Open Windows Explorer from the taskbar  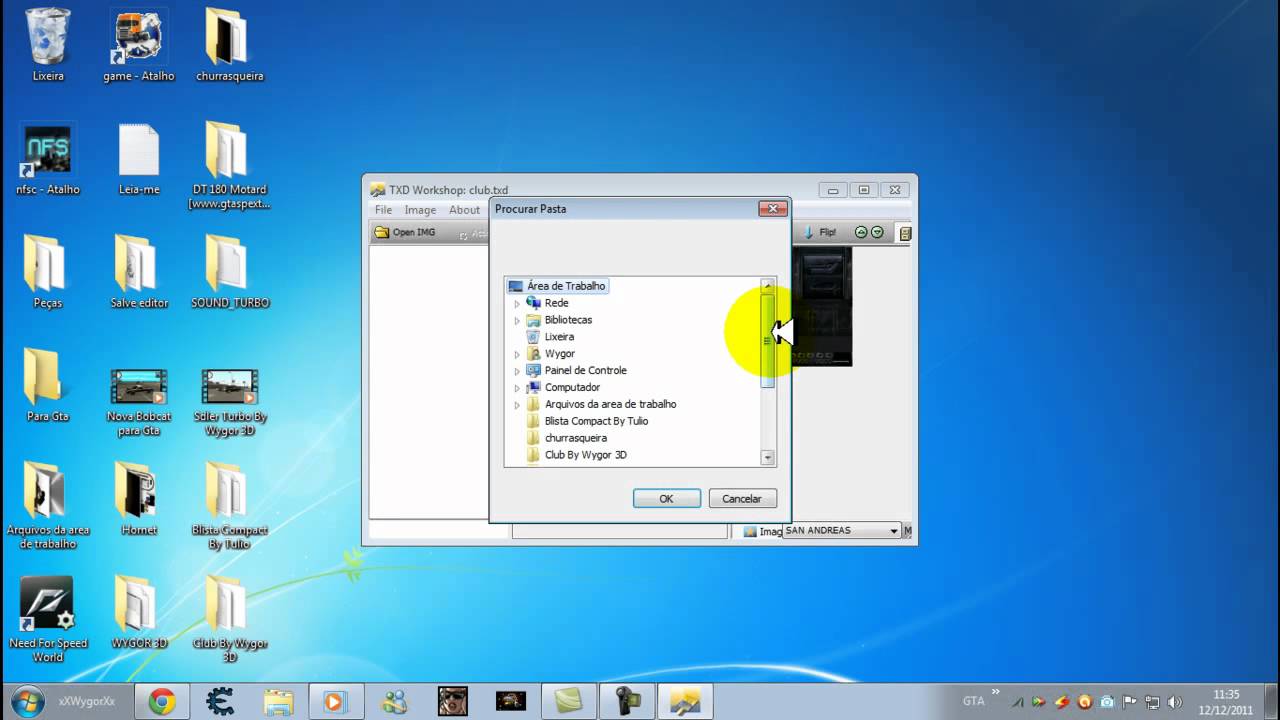[x=278, y=701]
